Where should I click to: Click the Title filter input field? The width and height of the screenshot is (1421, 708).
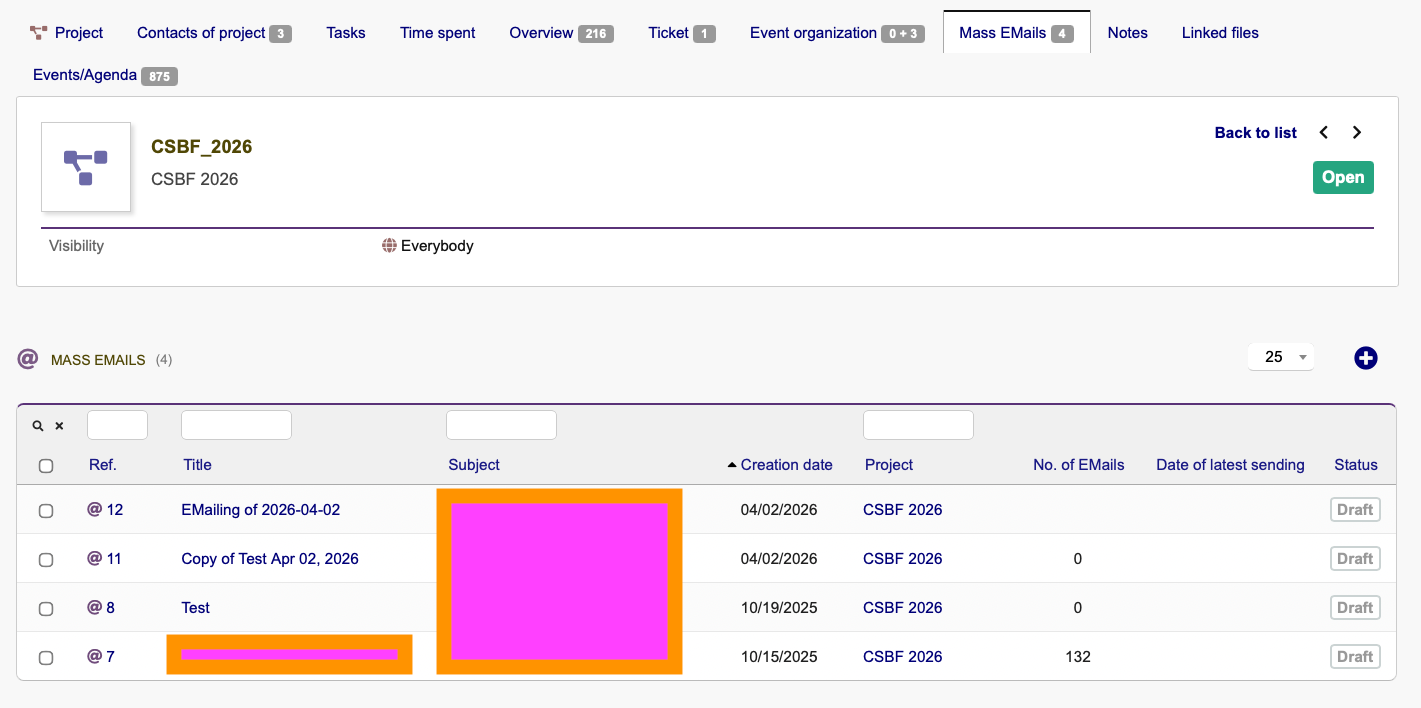click(x=236, y=425)
